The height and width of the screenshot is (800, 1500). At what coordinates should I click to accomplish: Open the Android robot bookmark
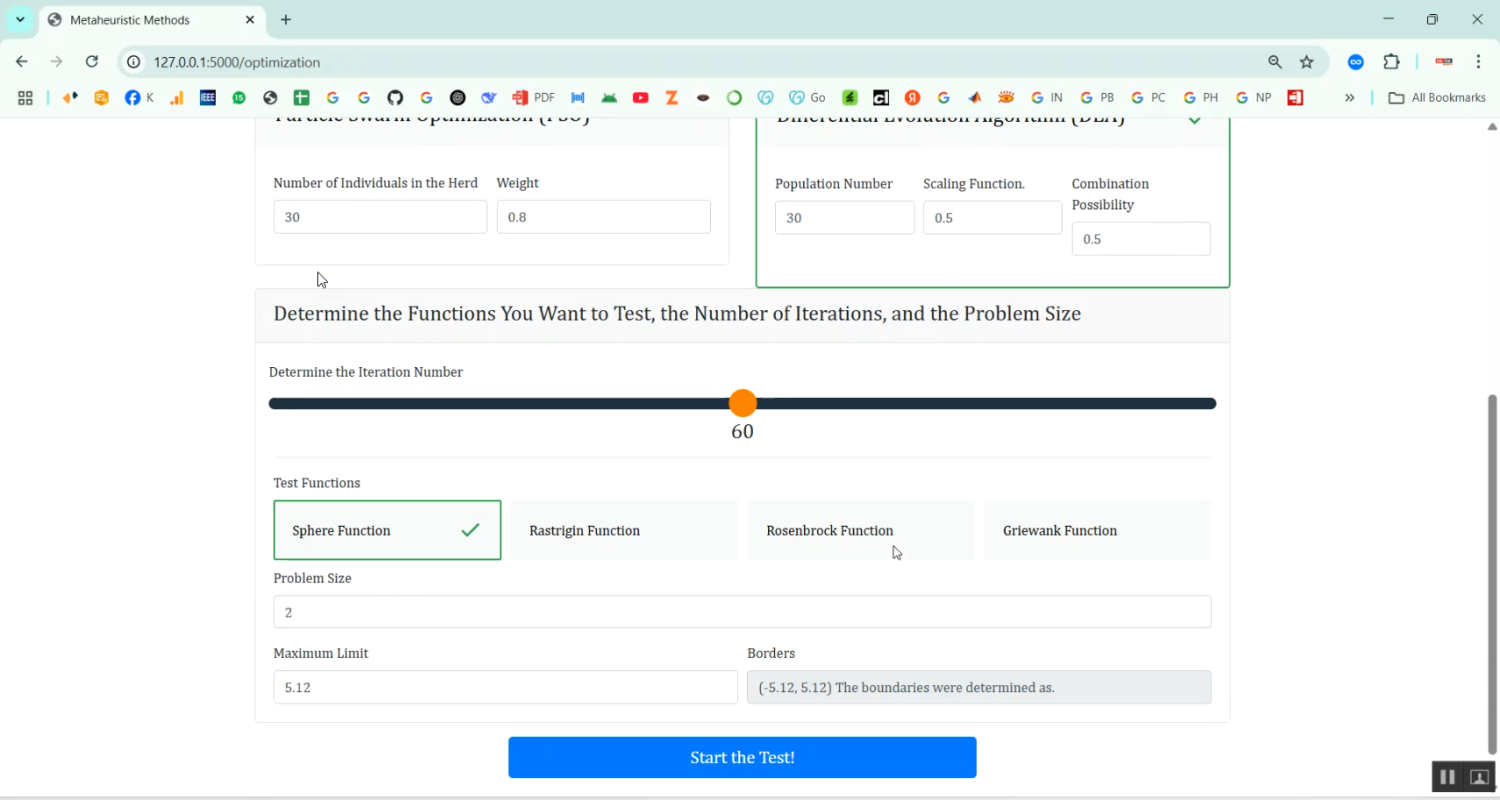click(x=609, y=98)
